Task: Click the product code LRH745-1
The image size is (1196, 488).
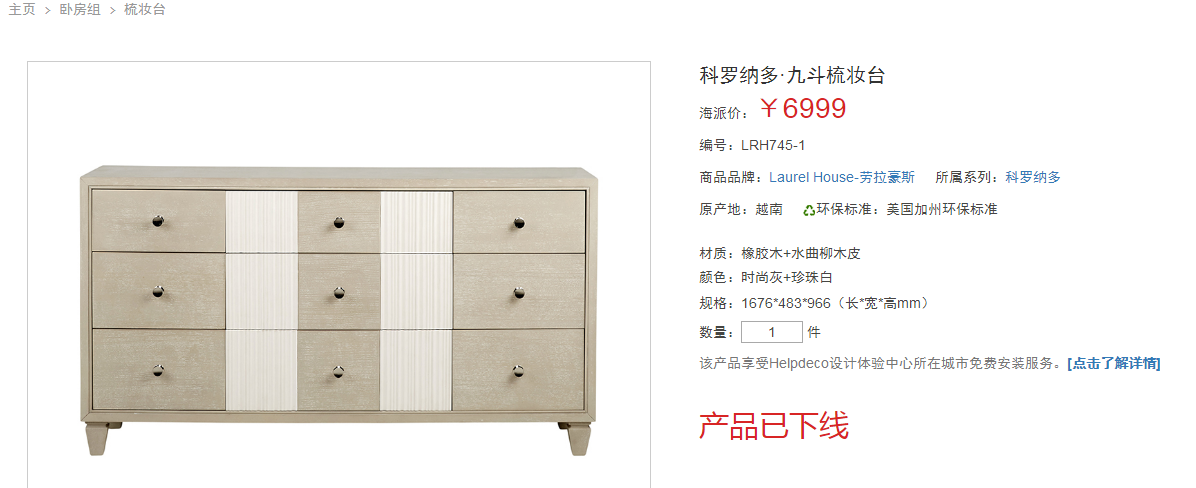Action: pyautogui.click(x=773, y=145)
